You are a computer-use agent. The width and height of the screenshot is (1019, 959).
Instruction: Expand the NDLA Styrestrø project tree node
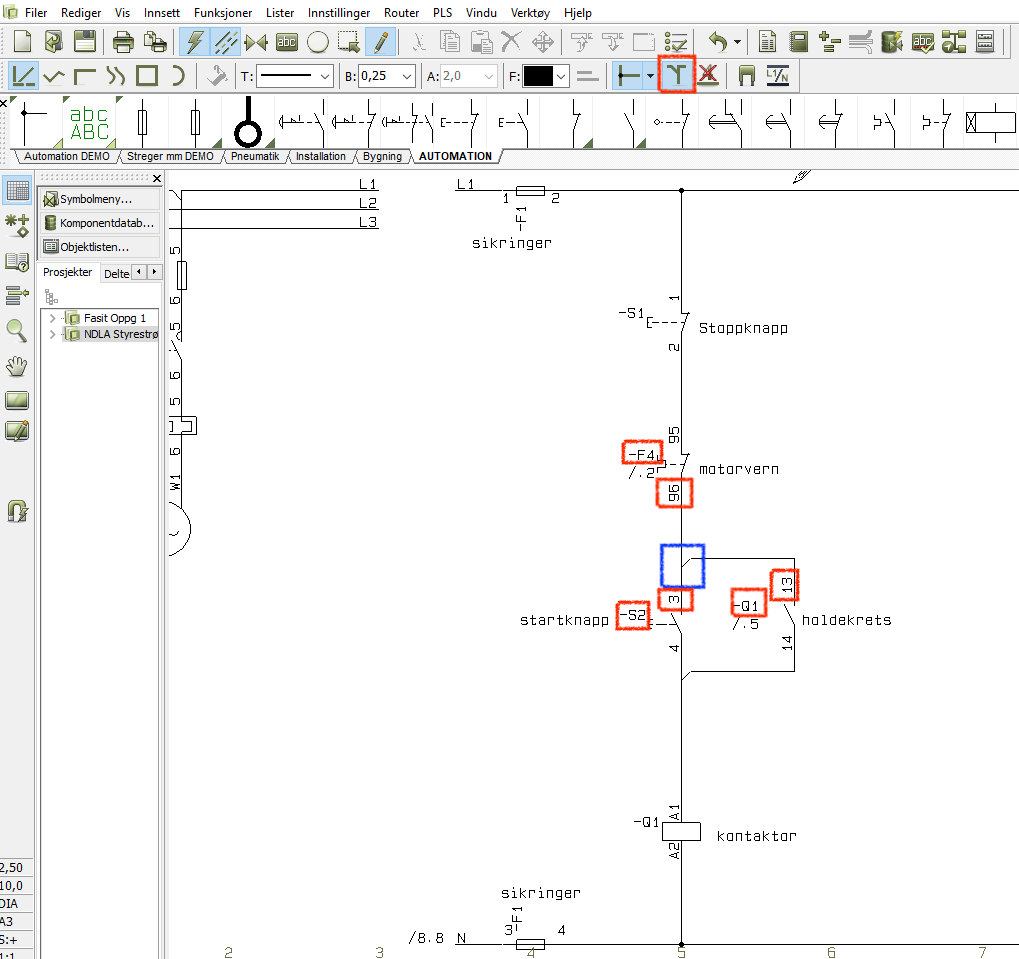53,335
